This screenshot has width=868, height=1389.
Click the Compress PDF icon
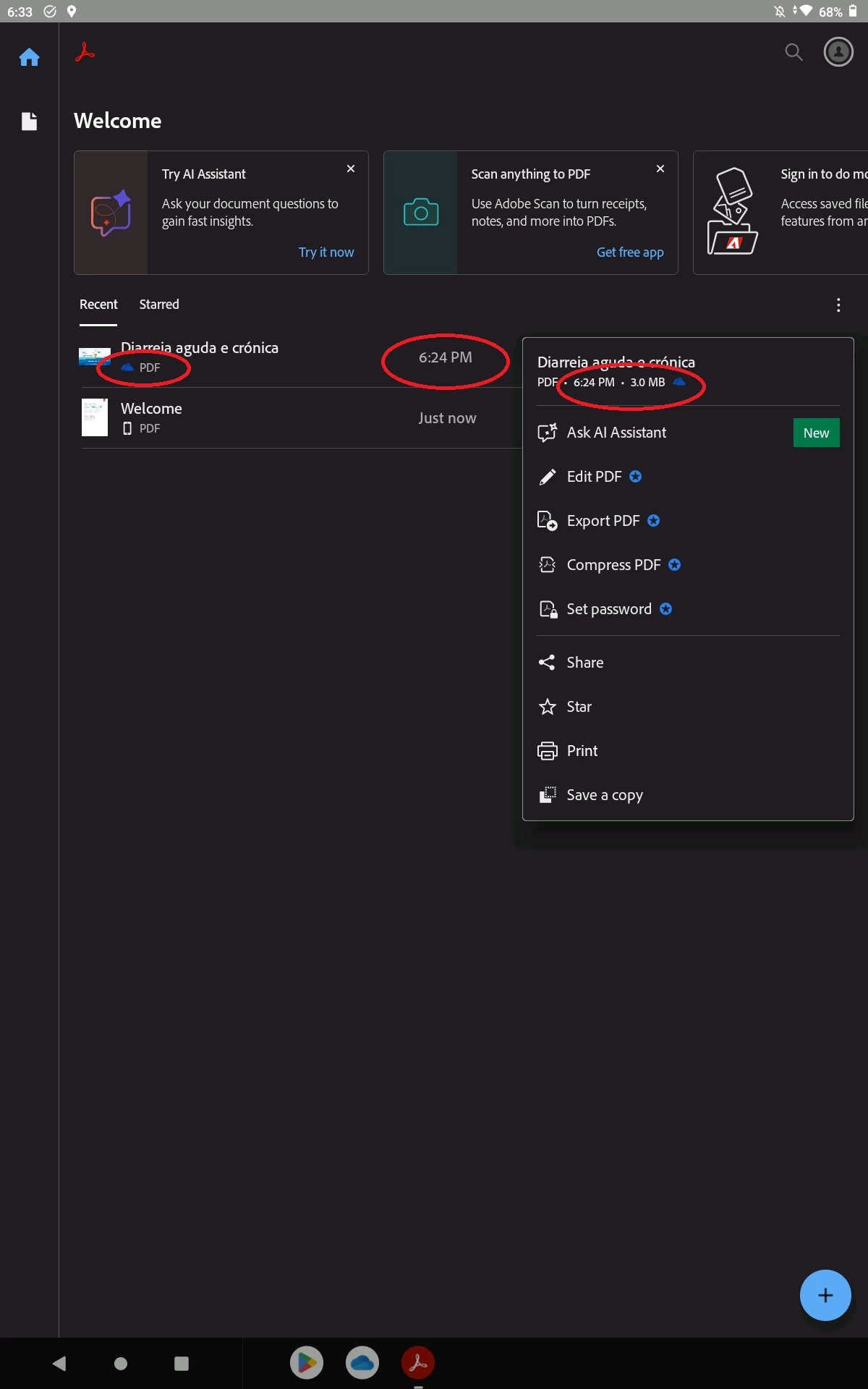click(548, 565)
